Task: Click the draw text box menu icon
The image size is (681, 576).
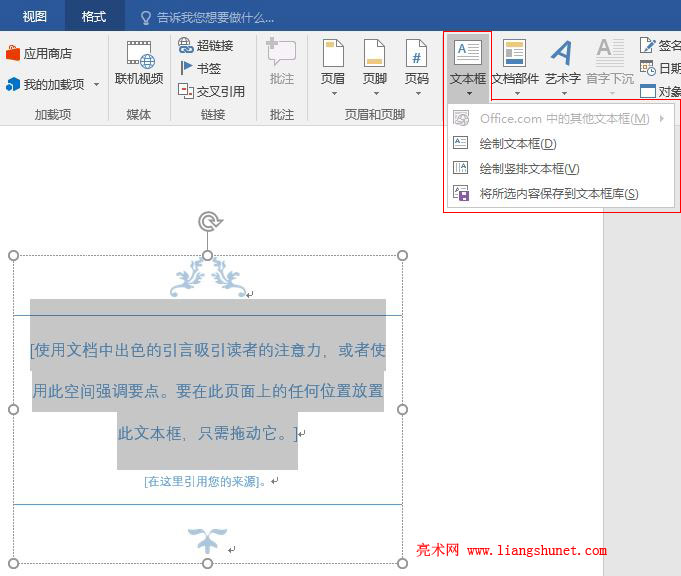Action: coord(460,142)
